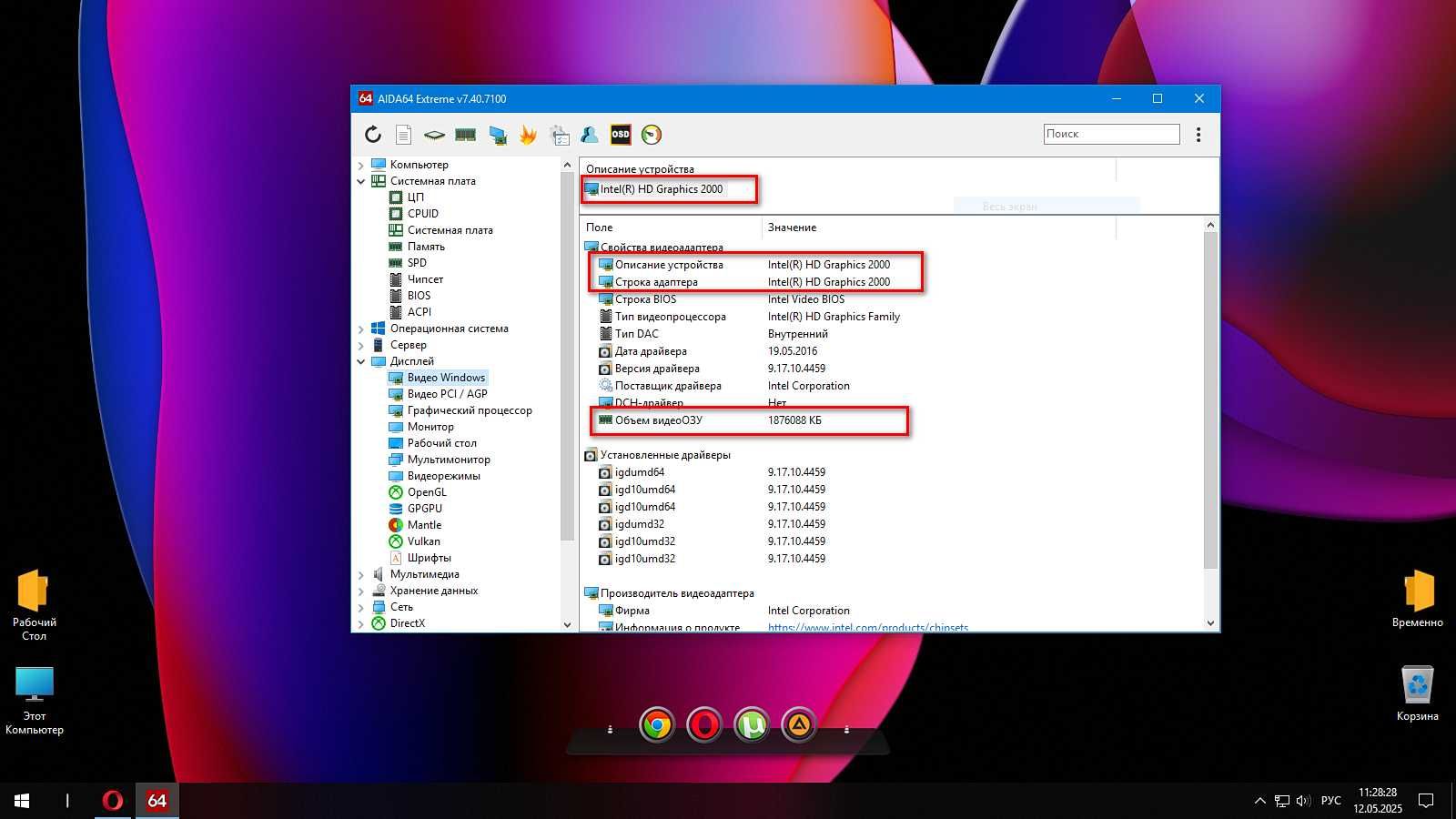Select the OpenGL tree item
The width and height of the screenshot is (1456, 819).
[427, 492]
